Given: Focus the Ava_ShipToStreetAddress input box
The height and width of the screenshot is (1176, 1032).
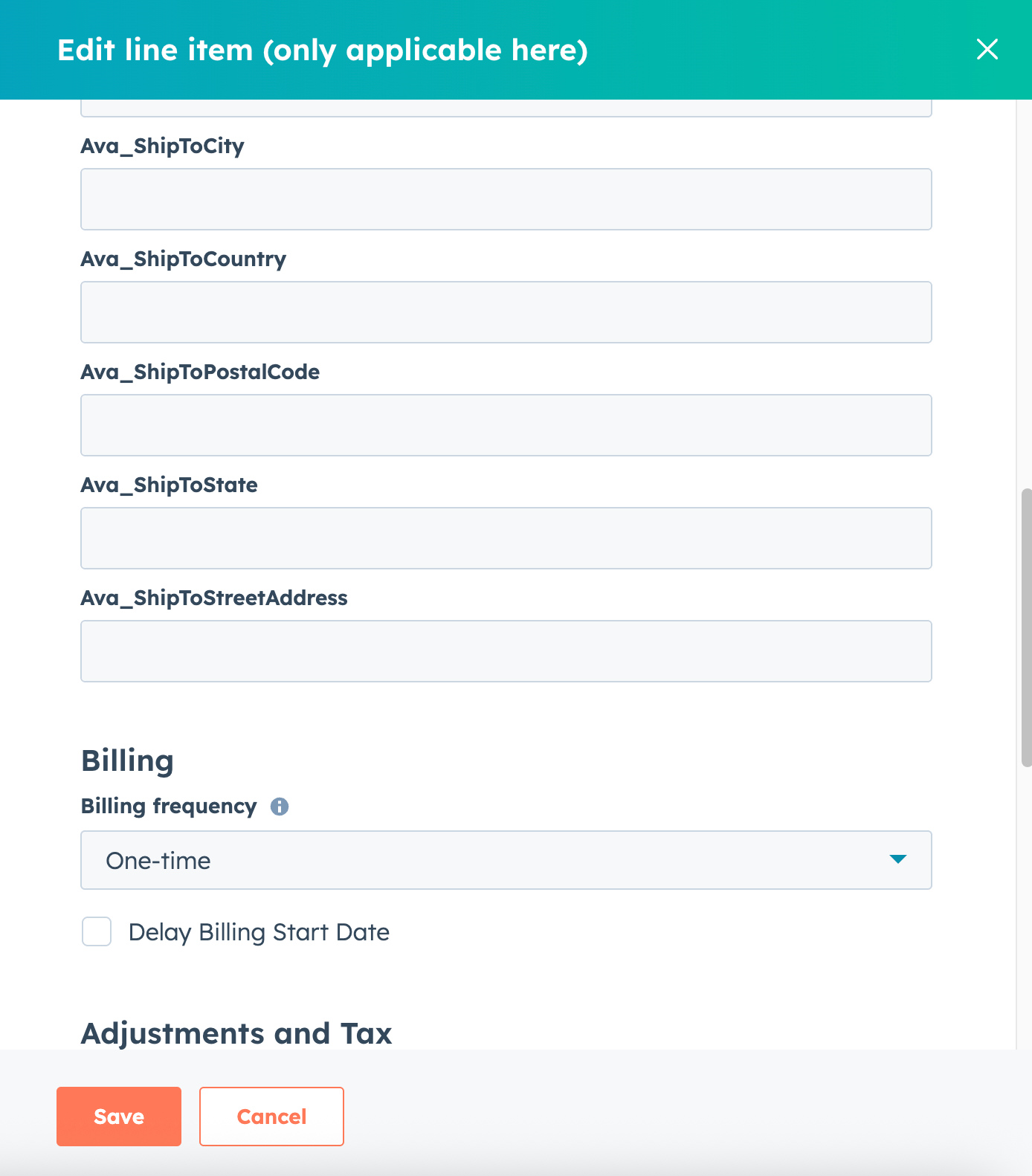Looking at the screenshot, I should click(x=506, y=651).
